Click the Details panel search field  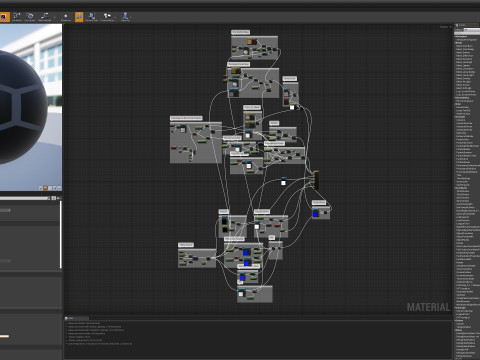25,198
